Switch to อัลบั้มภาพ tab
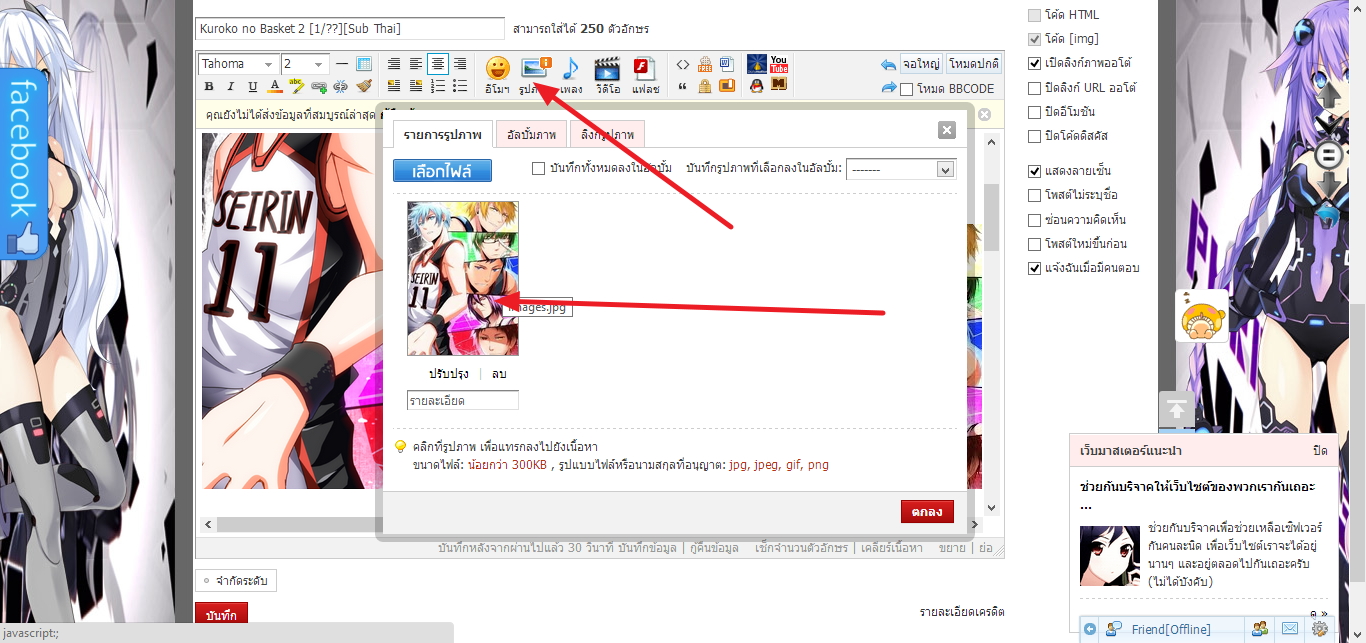Viewport: 1366px width, 643px height. click(x=532, y=134)
